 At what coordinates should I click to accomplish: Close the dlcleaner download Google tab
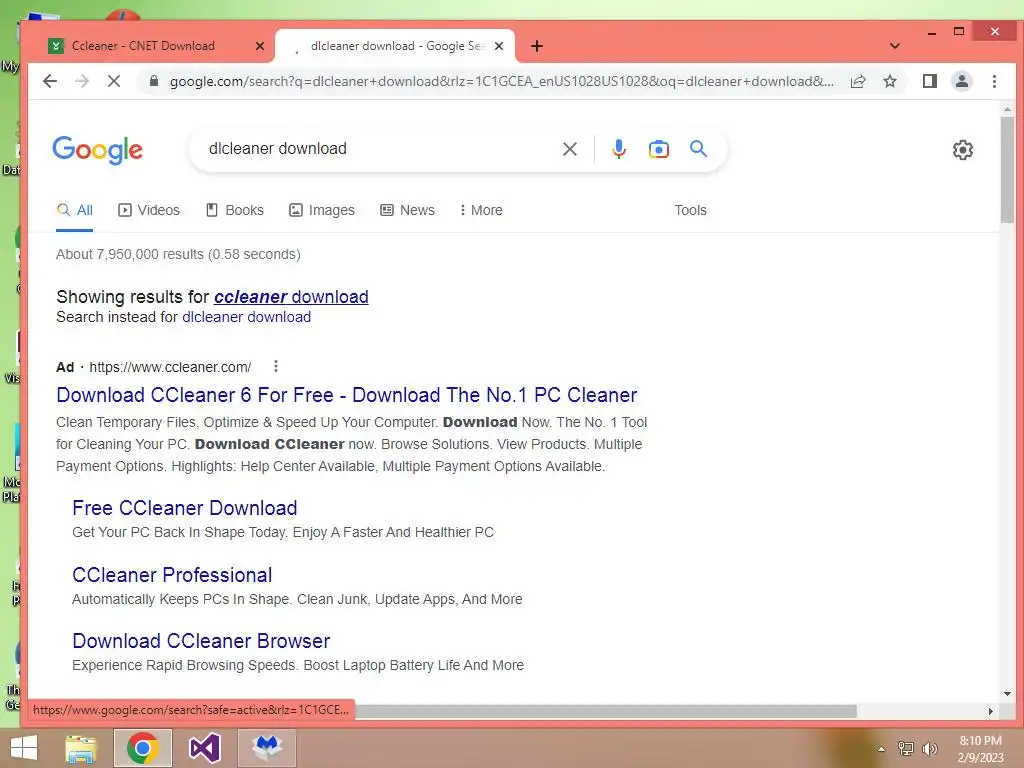499,46
